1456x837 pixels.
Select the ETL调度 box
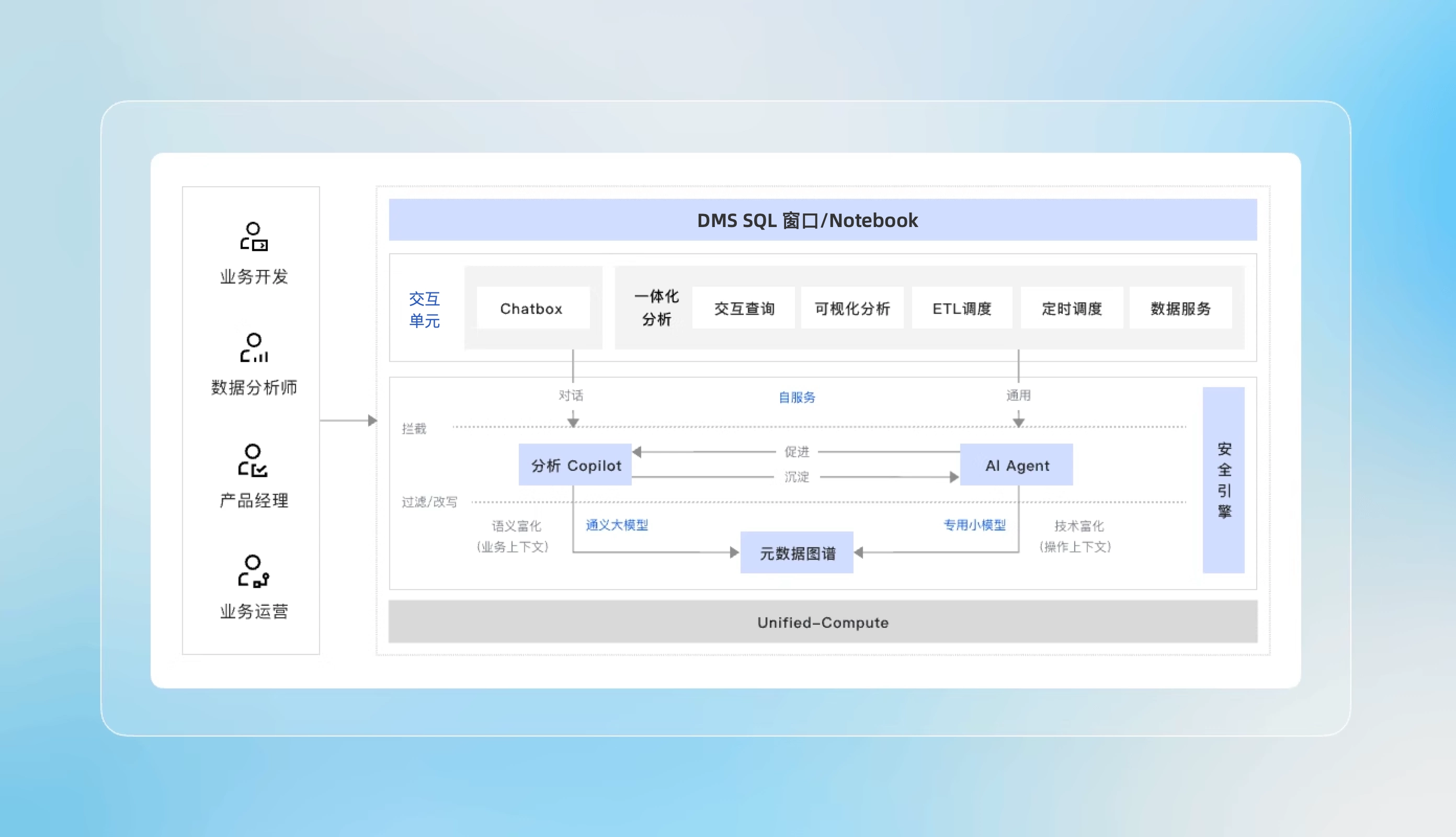[x=961, y=308]
